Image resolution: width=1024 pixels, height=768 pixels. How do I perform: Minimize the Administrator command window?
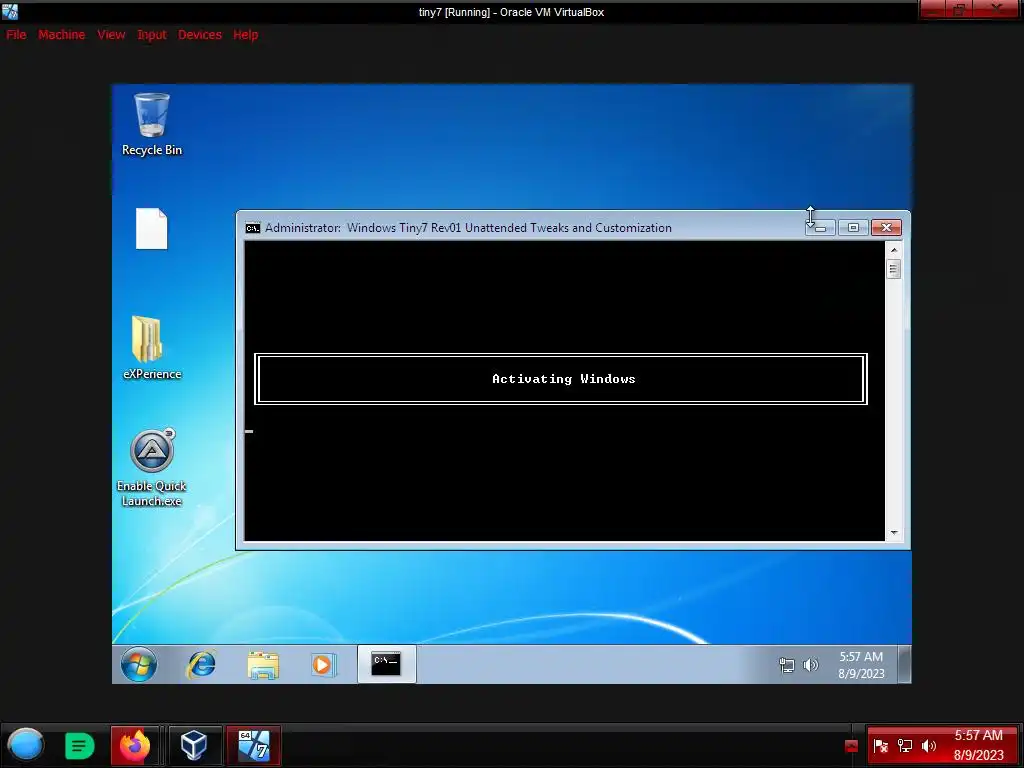click(x=820, y=227)
